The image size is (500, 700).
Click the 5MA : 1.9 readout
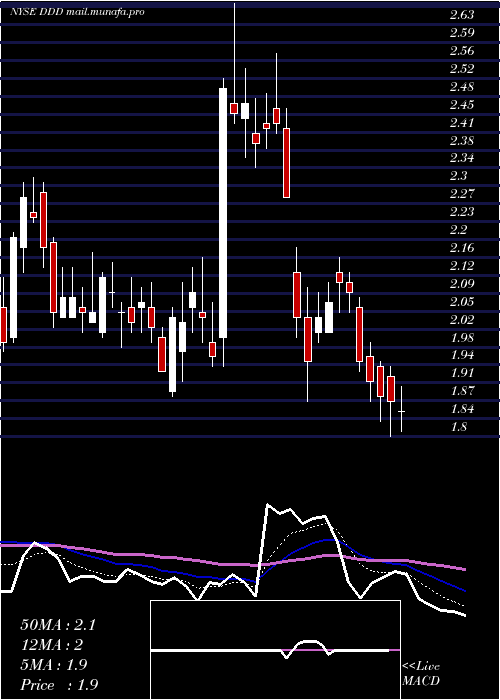[55, 665]
